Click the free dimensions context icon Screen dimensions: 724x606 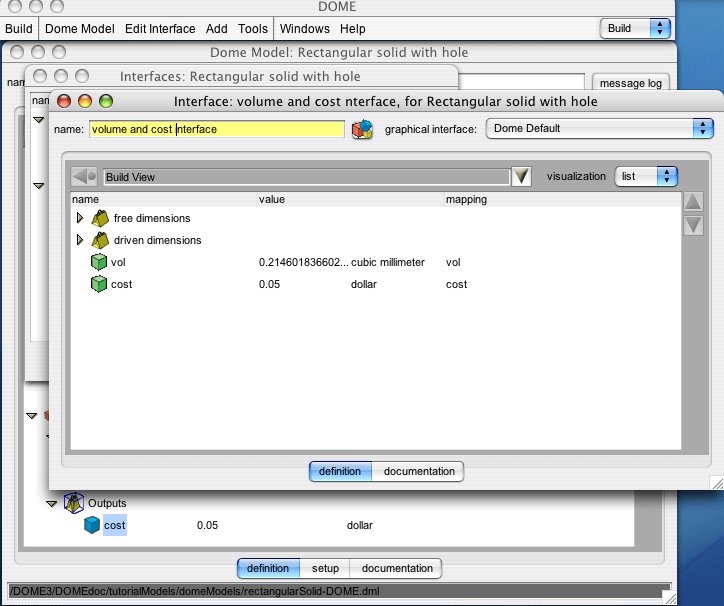pyautogui.click(x=100, y=218)
